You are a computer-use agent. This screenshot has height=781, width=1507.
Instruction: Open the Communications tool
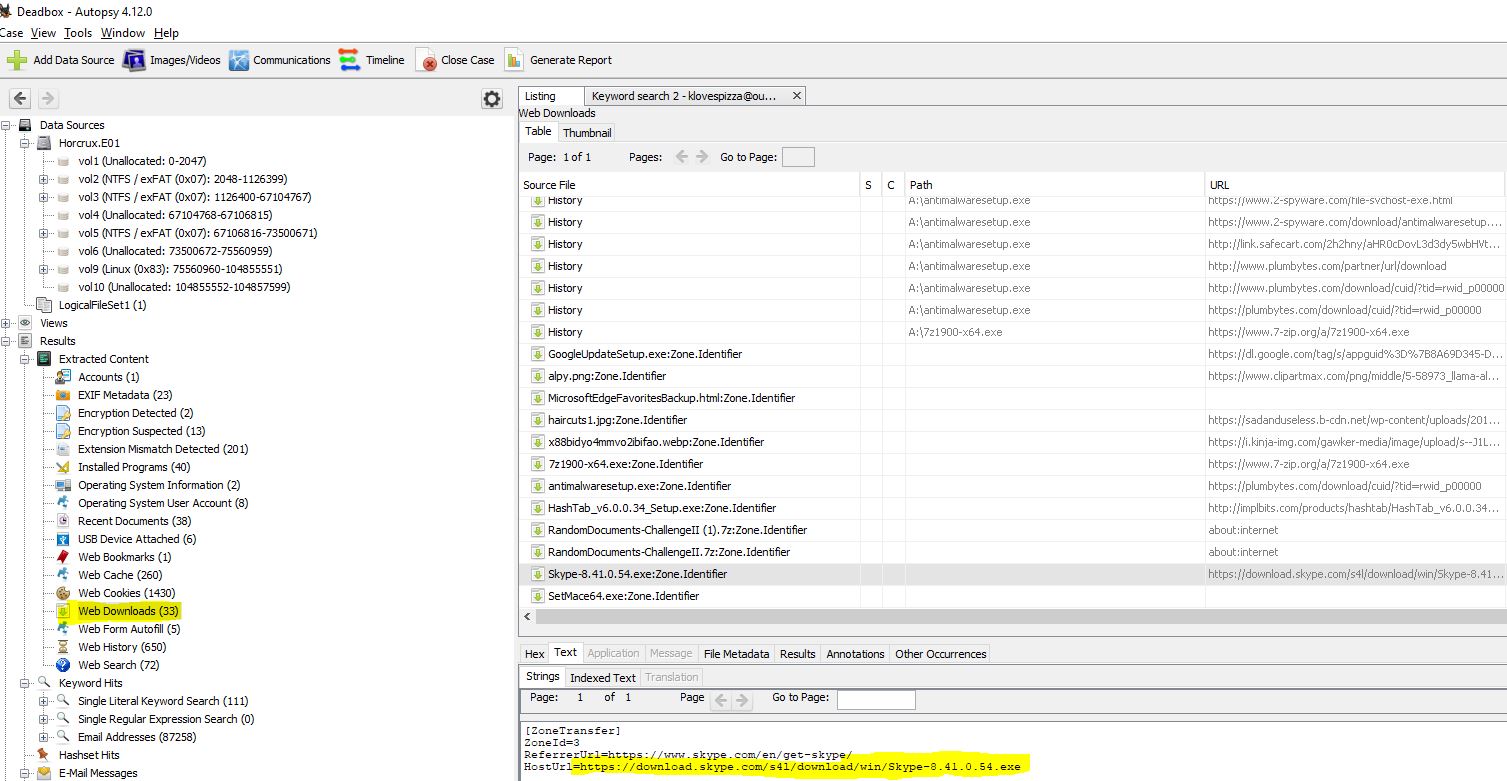[280, 60]
